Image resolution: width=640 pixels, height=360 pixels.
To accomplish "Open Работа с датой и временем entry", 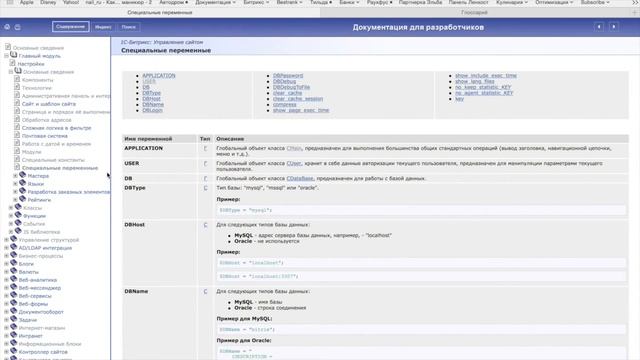I will pos(56,144).
